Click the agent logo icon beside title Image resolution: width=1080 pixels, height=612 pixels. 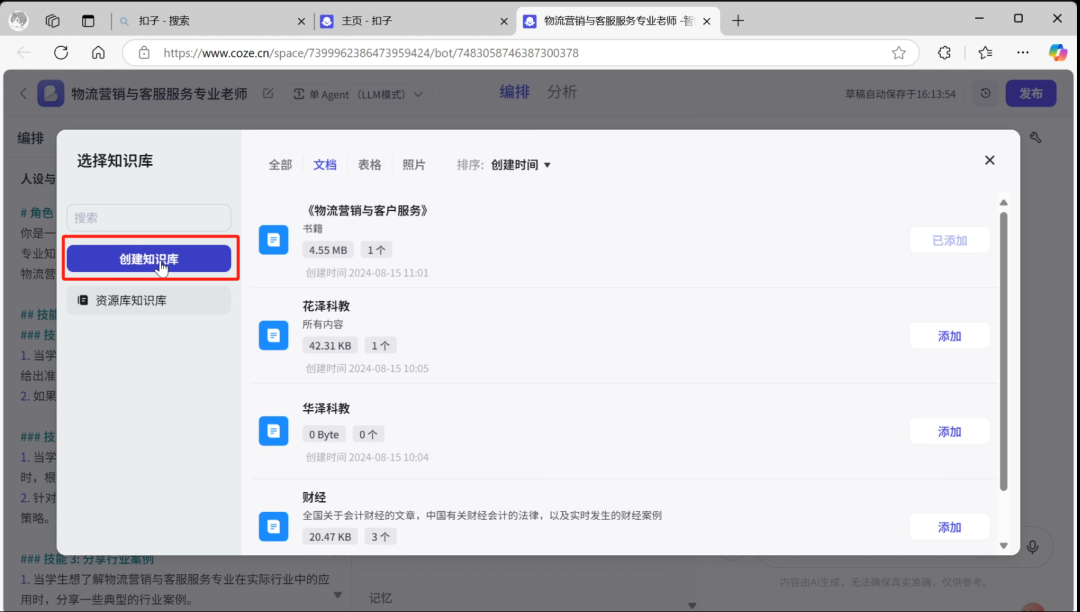click(x=52, y=92)
